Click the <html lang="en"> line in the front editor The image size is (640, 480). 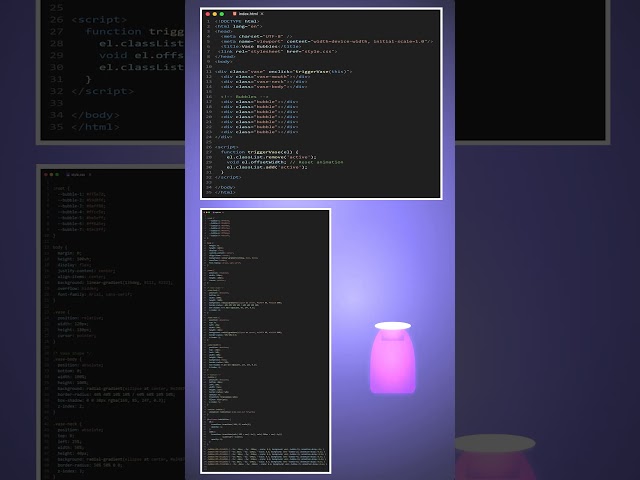pos(238,26)
